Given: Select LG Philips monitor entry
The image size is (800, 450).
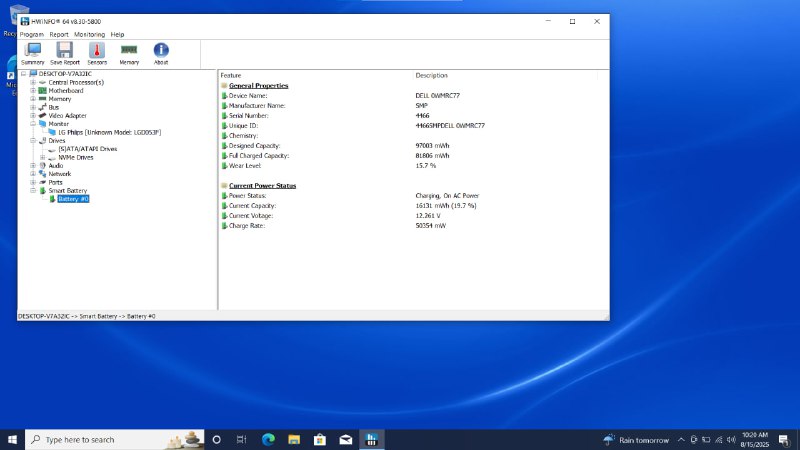Looking at the screenshot, I should [x=109, y=132].
